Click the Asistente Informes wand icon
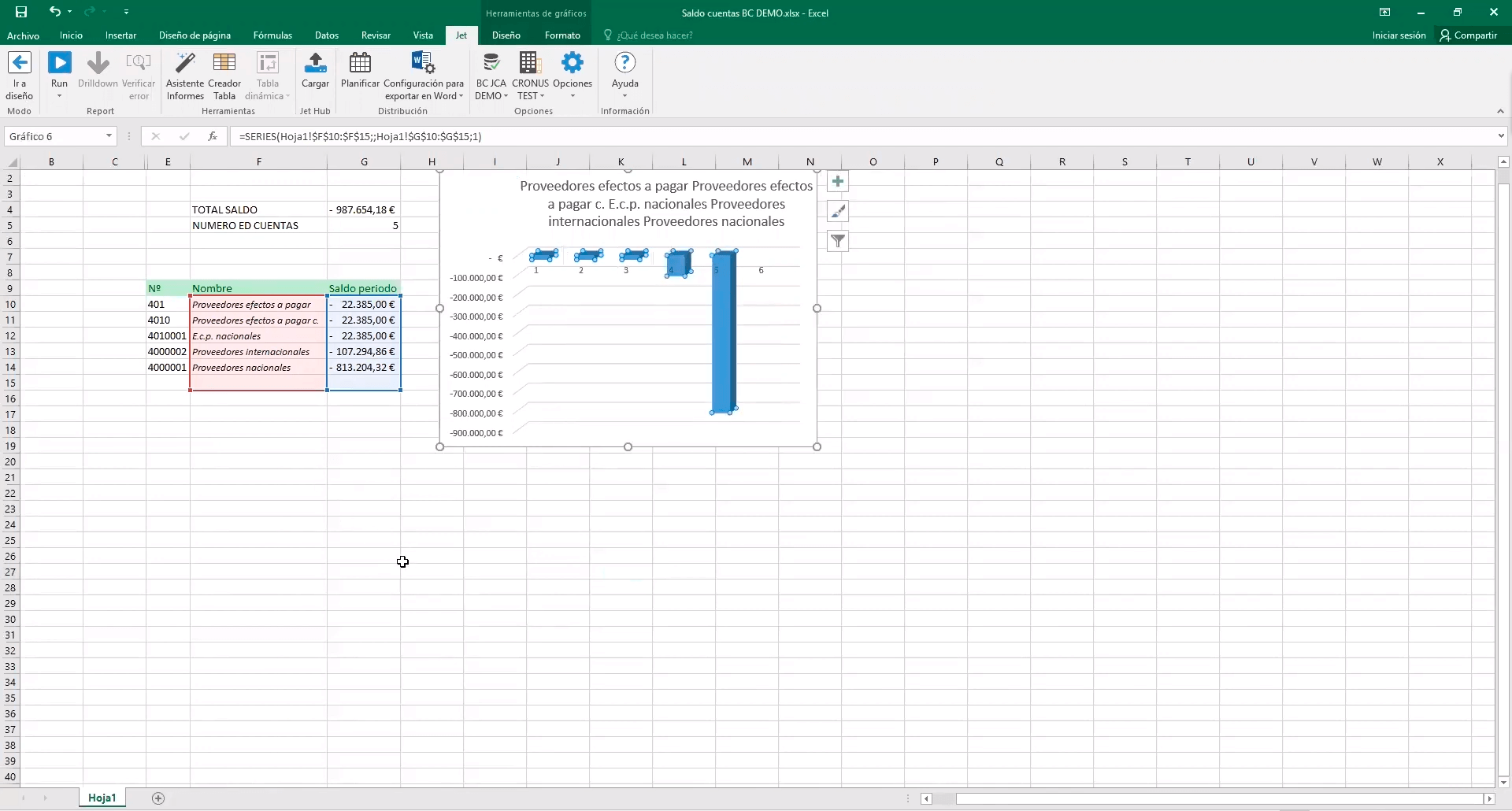1512x811 pixels. (x=185, y=63)
